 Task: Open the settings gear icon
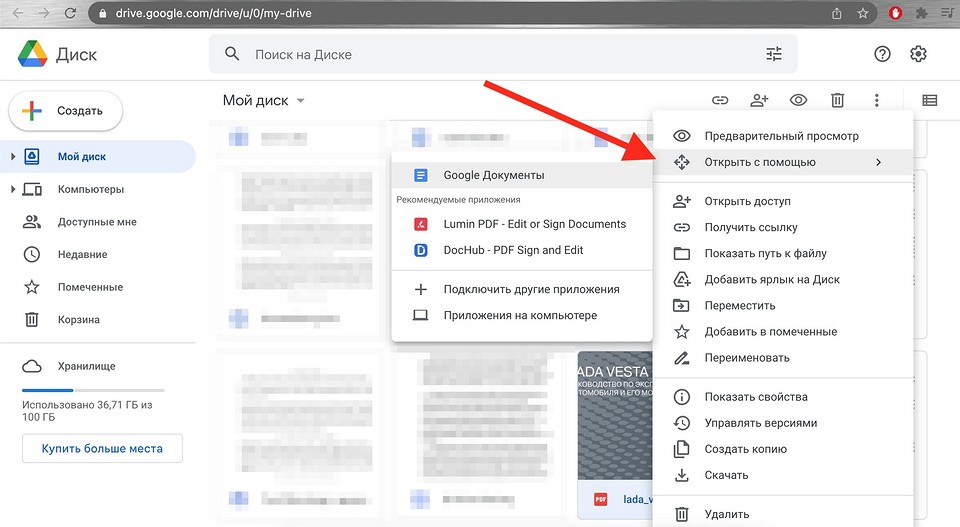click(x=918, y=55)
